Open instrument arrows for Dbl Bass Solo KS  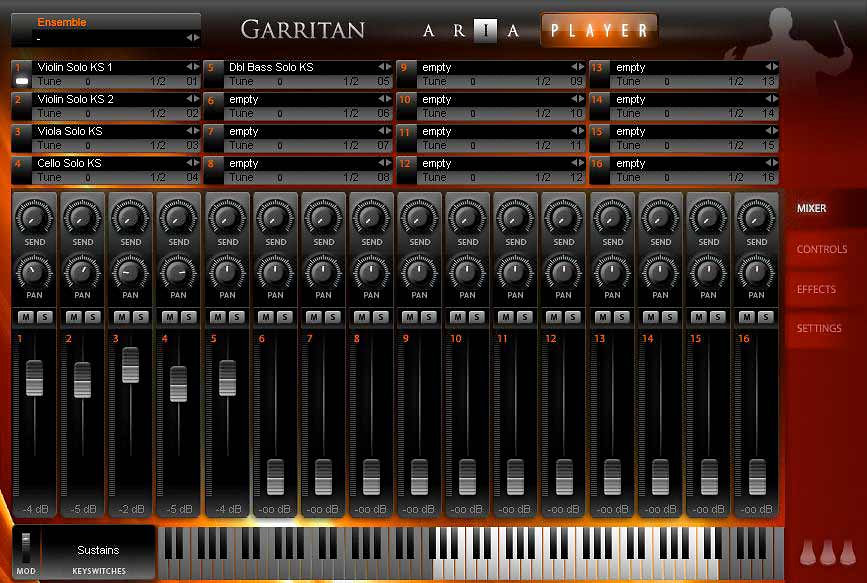pyautogui.click(x=385, y=67)
